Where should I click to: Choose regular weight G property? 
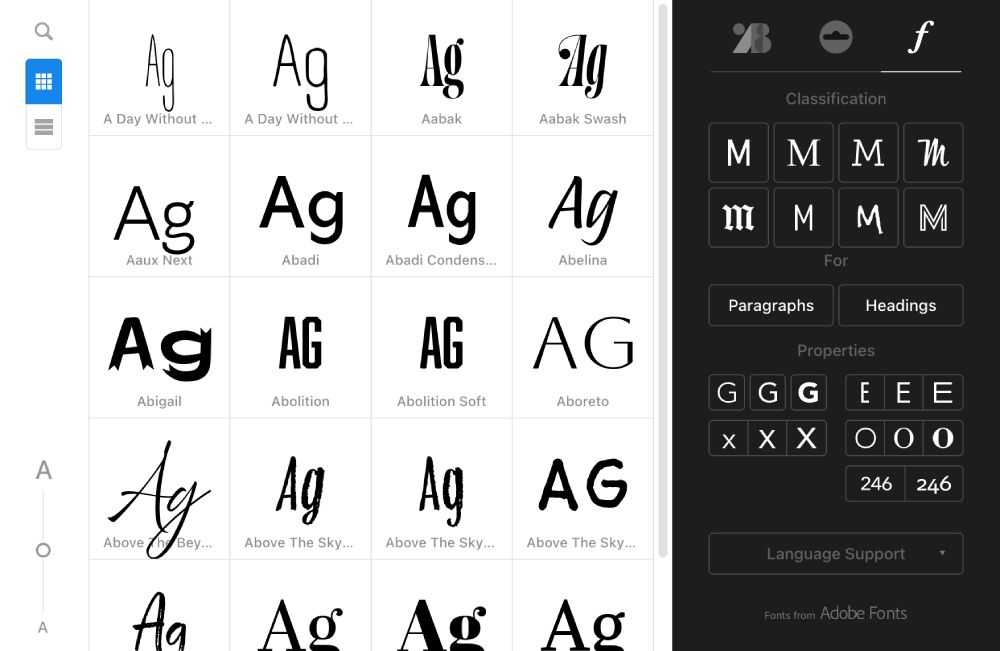coord(767,392)
